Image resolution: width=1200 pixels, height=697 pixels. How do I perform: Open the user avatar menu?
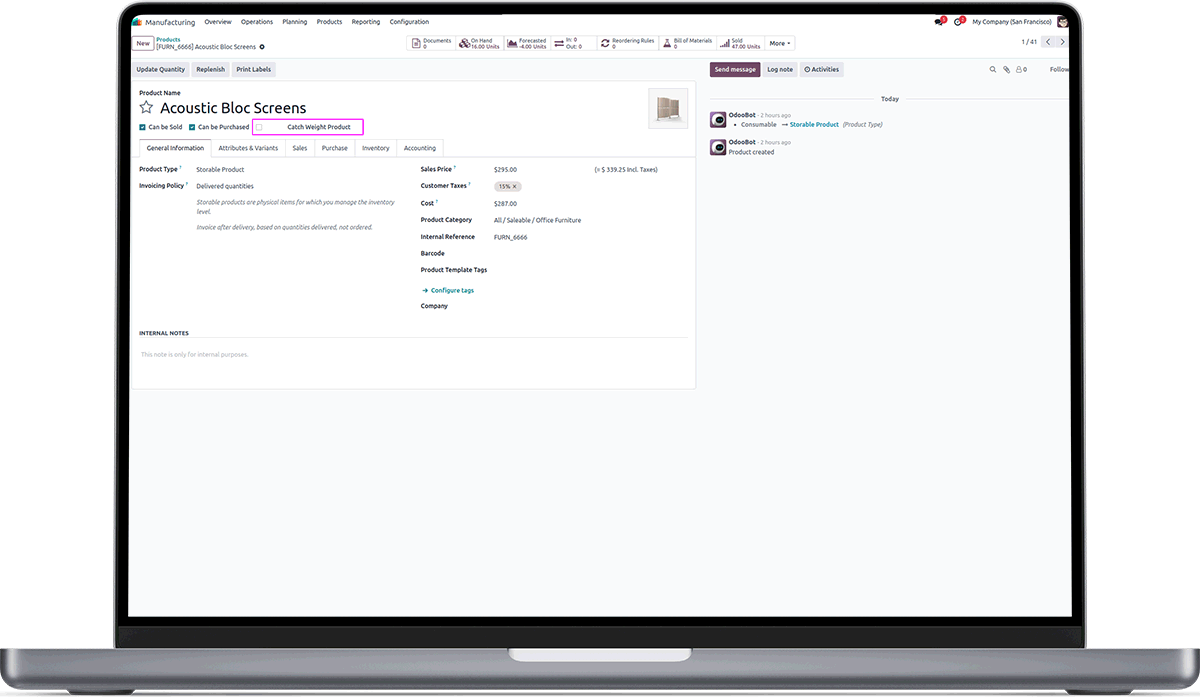1062,21
